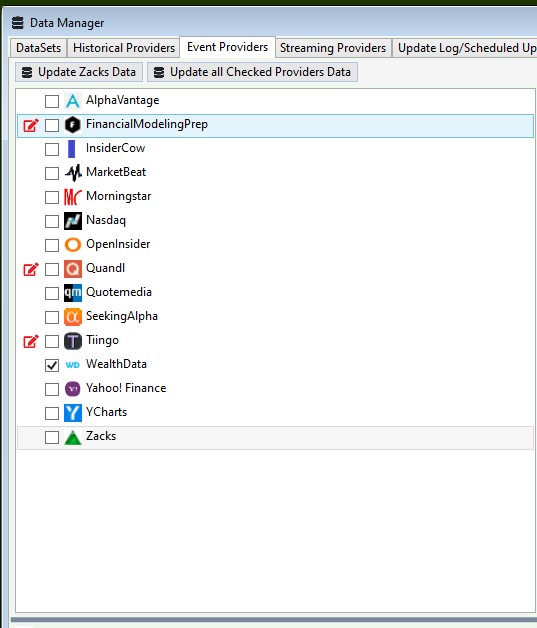This screenshot has width=537, height=628.
Task: Click the Quandl Q logo icon
Action: pyautogui.click(x=72, y=269)
